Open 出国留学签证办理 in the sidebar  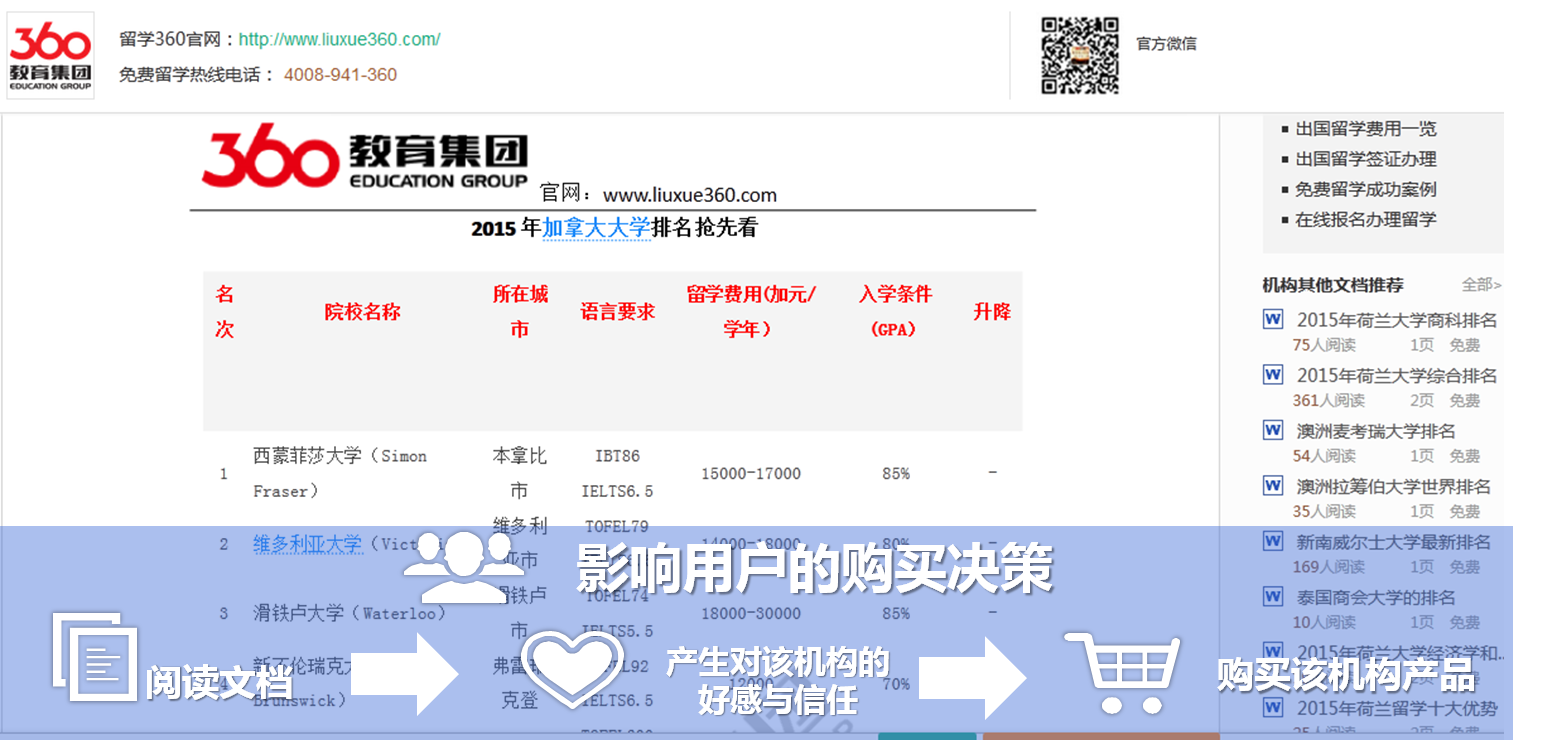[x=1366, y=159]
